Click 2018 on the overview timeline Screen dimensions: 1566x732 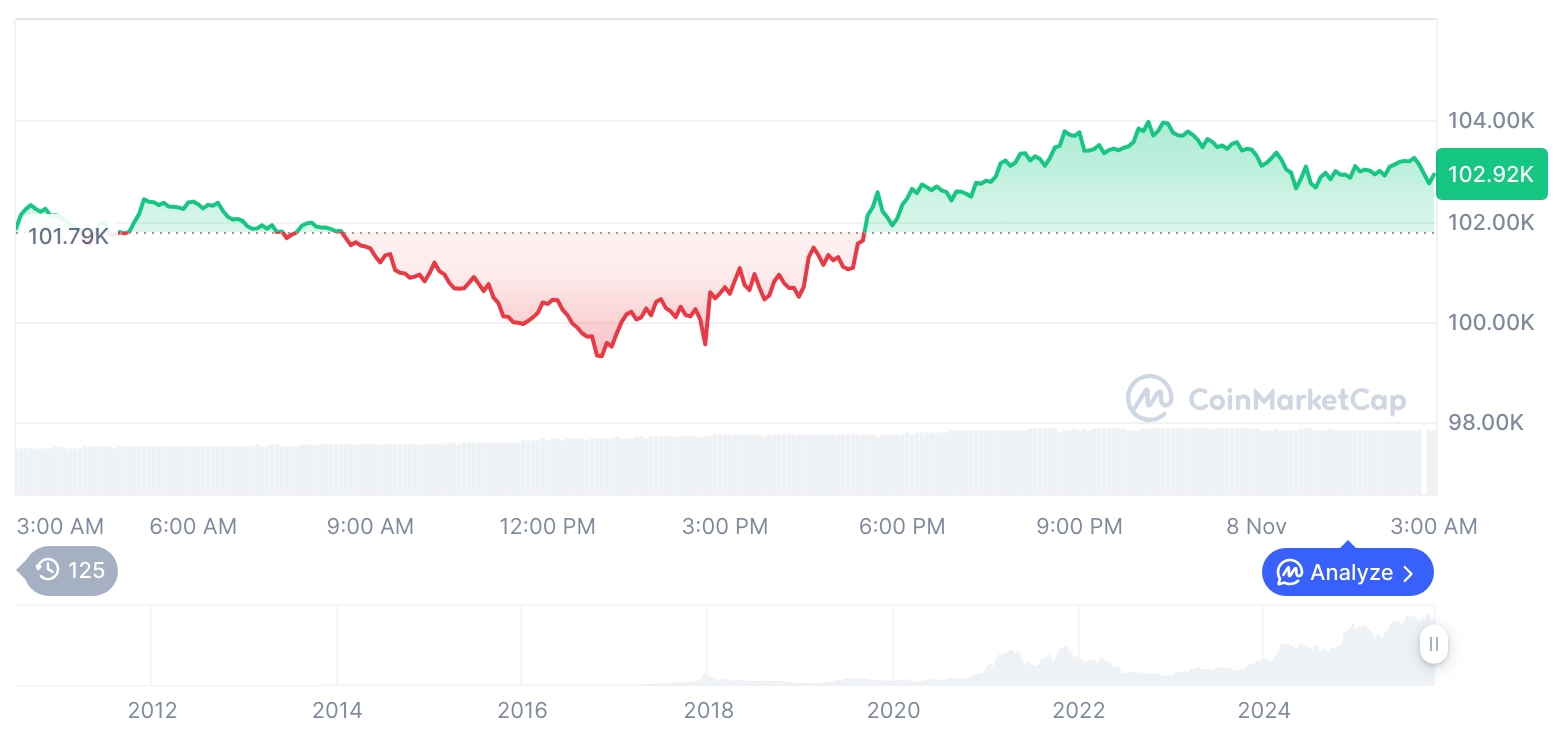click(708, 711)
